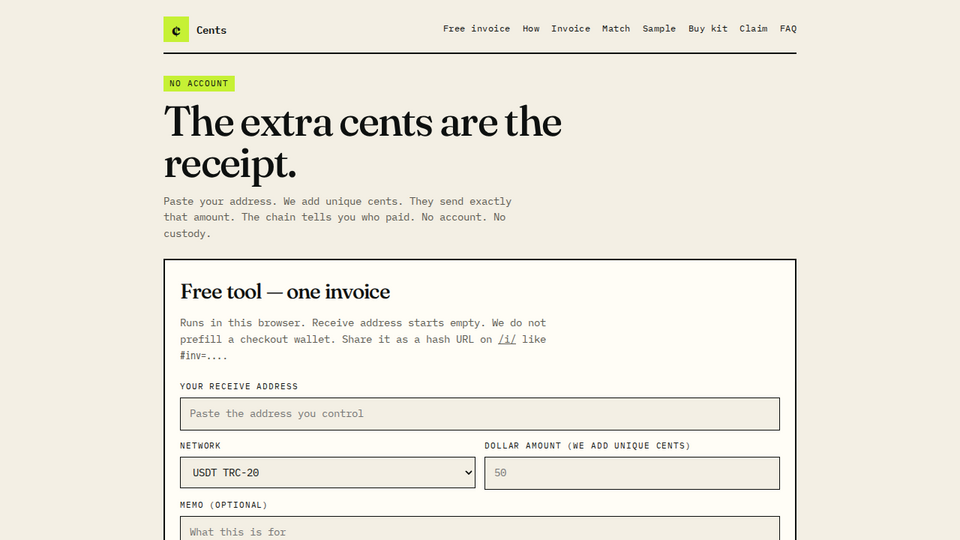This screenshot has width=960, height=540.
Task: Open the Free invoice nav link
Action: pos(476,29)
